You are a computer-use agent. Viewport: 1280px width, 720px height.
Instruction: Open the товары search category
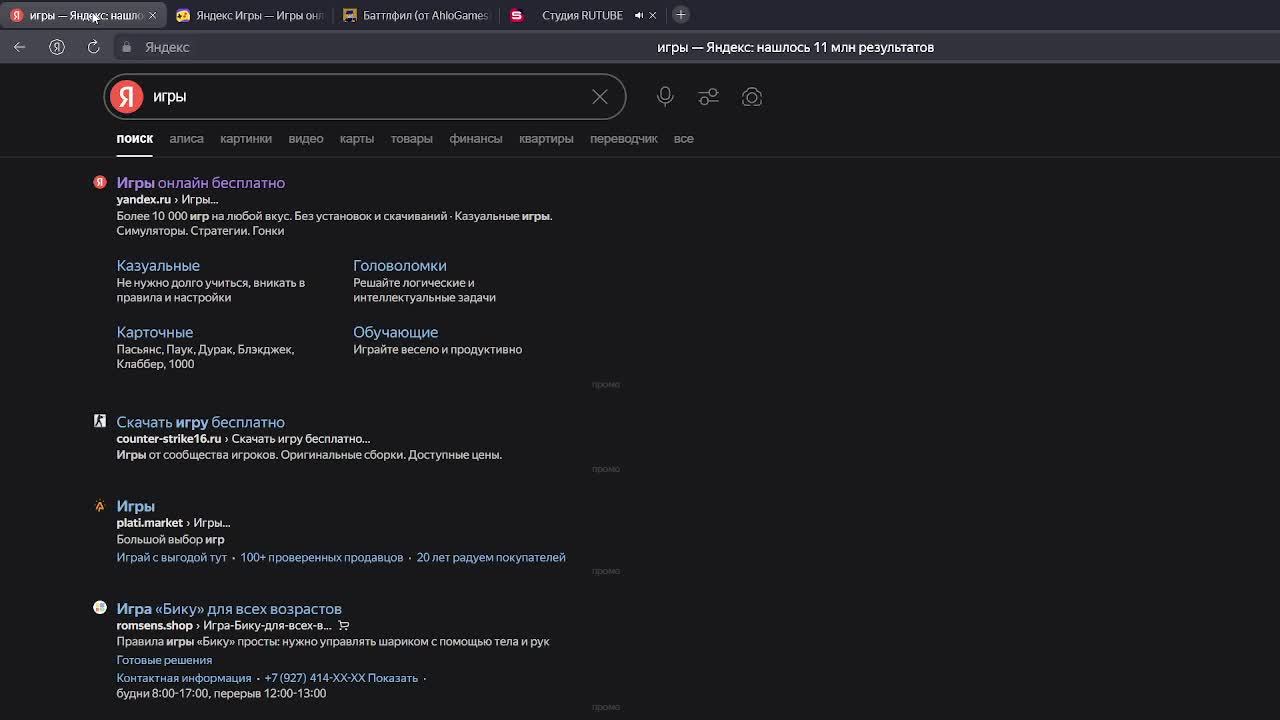(411, 139)
